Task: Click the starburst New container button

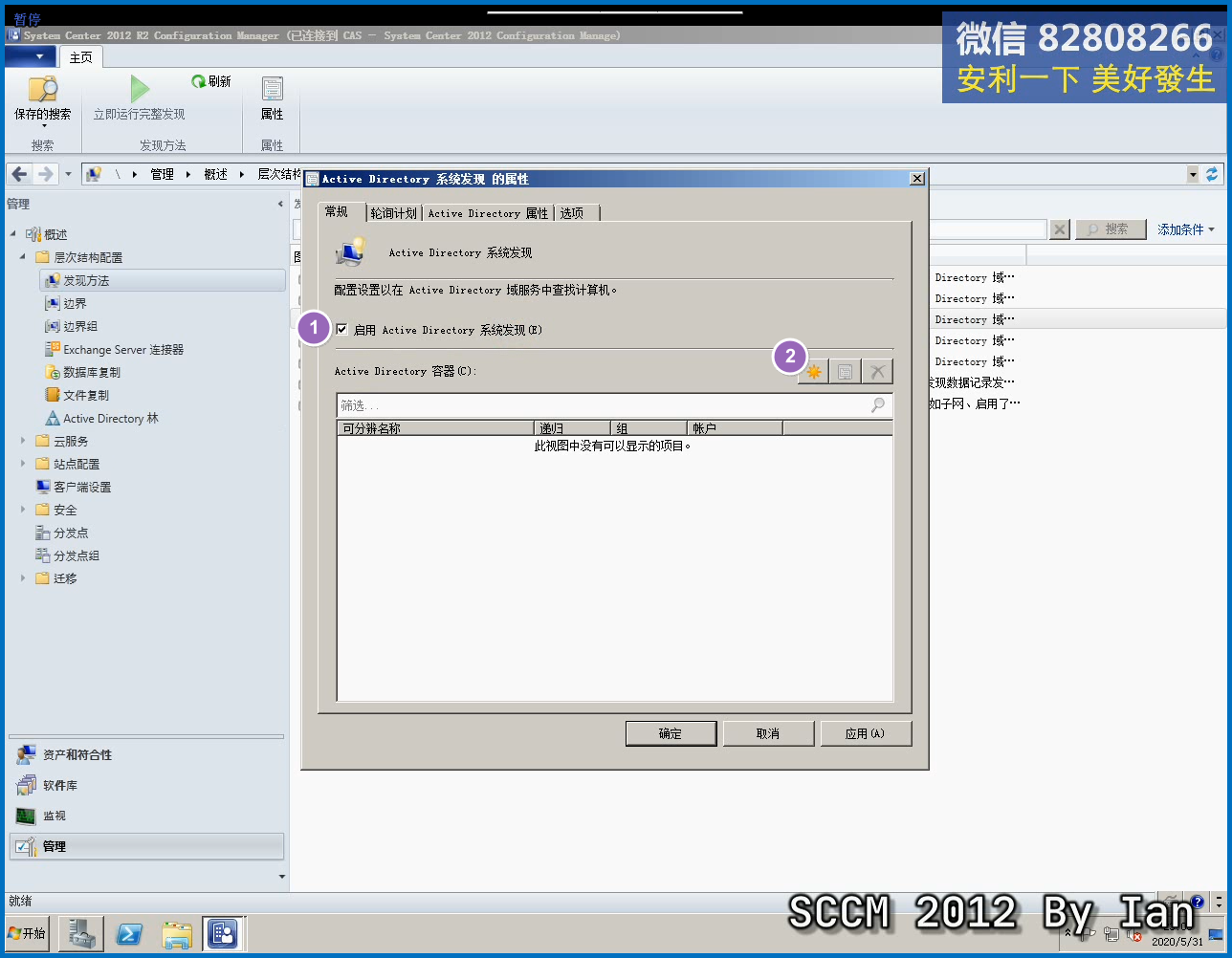Action: click(x=814, y=372)
